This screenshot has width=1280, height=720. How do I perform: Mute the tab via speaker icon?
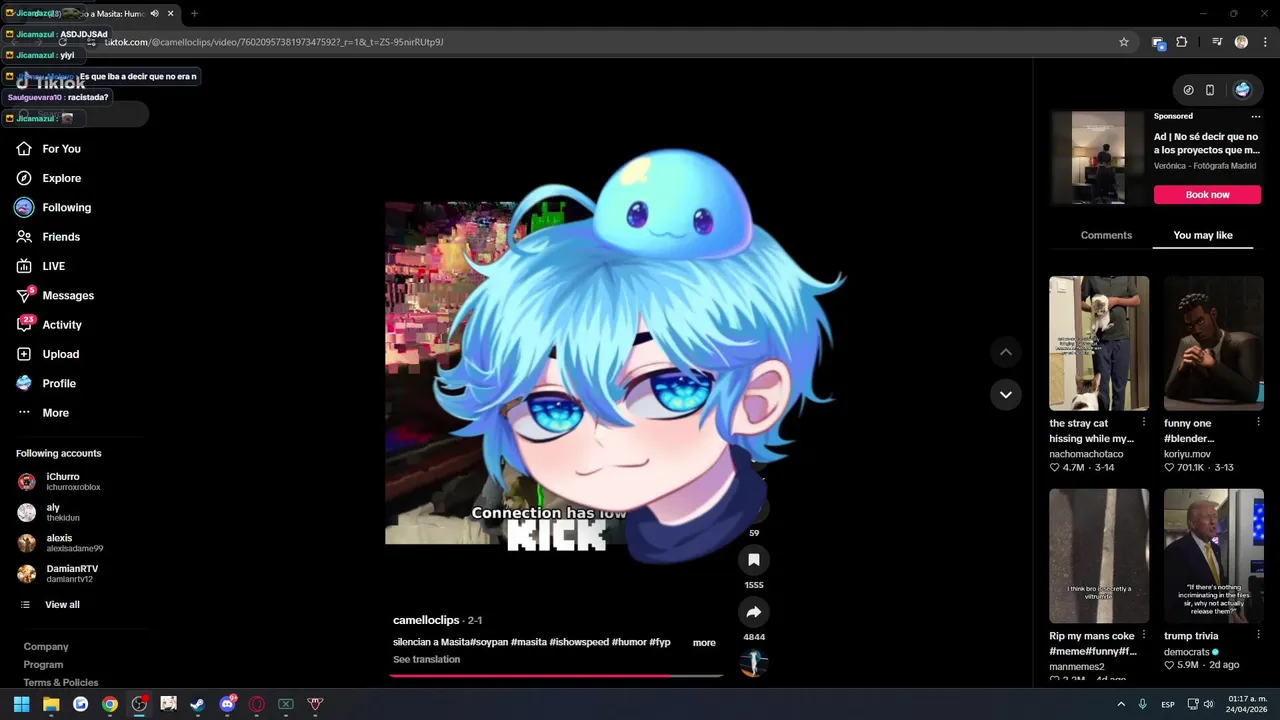click(154, 14)
